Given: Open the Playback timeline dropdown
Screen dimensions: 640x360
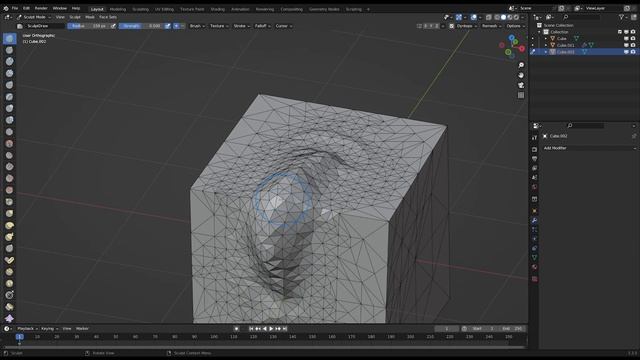Looking at the screenshot, I should (27, 329).
